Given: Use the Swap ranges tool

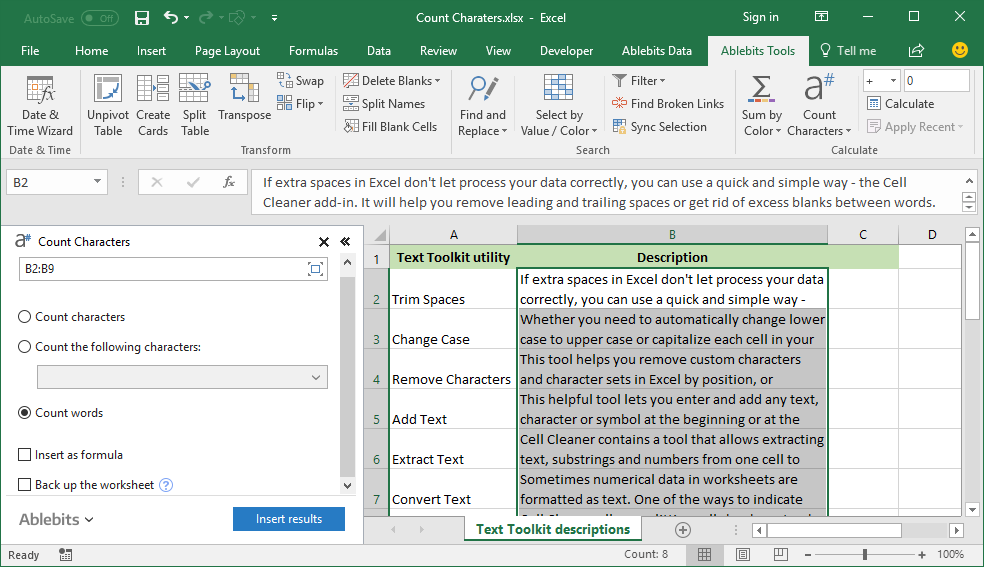Looking at the screenshot, I should (300, 80).
